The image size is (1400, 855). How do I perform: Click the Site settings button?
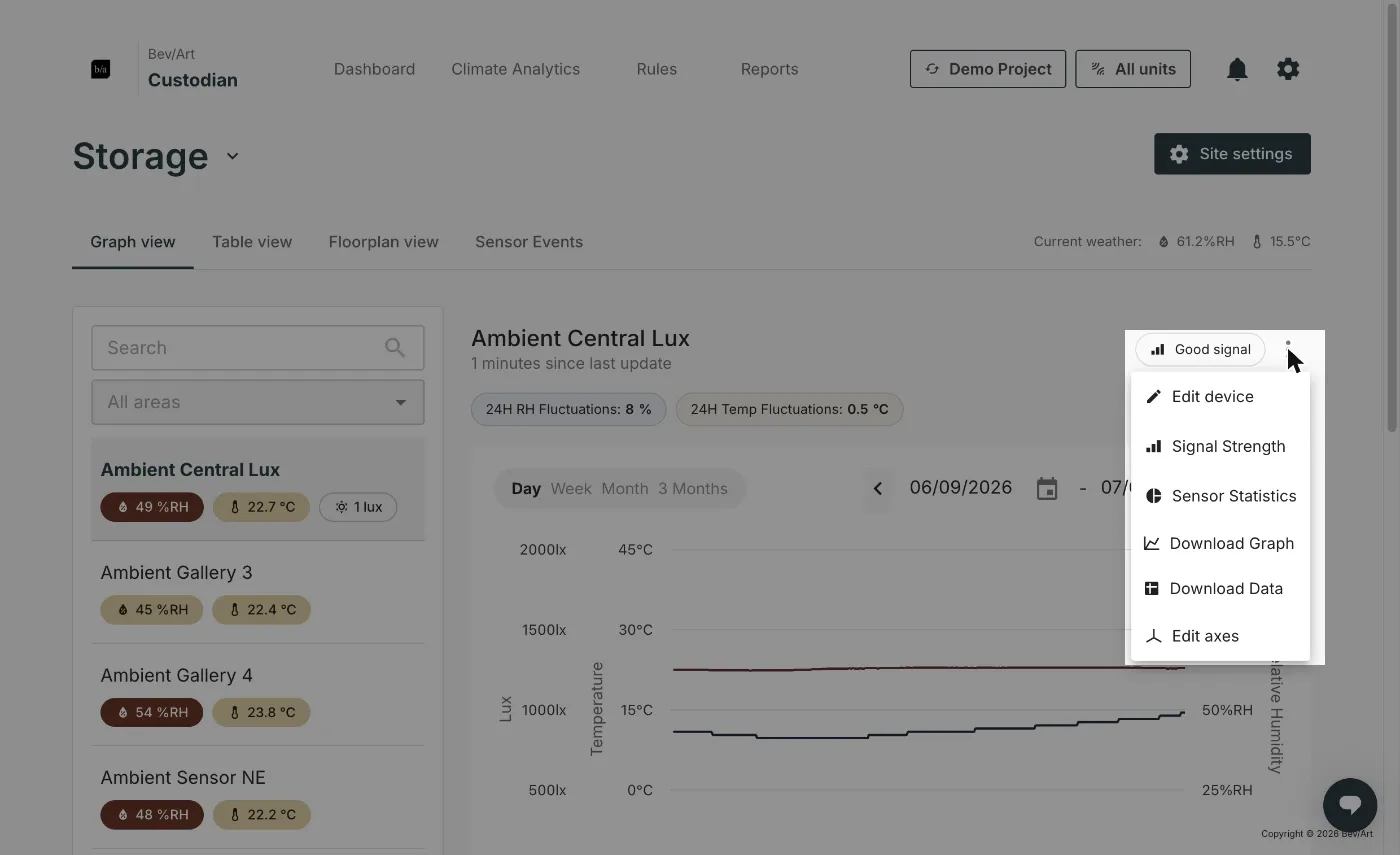pos(1232,154)
